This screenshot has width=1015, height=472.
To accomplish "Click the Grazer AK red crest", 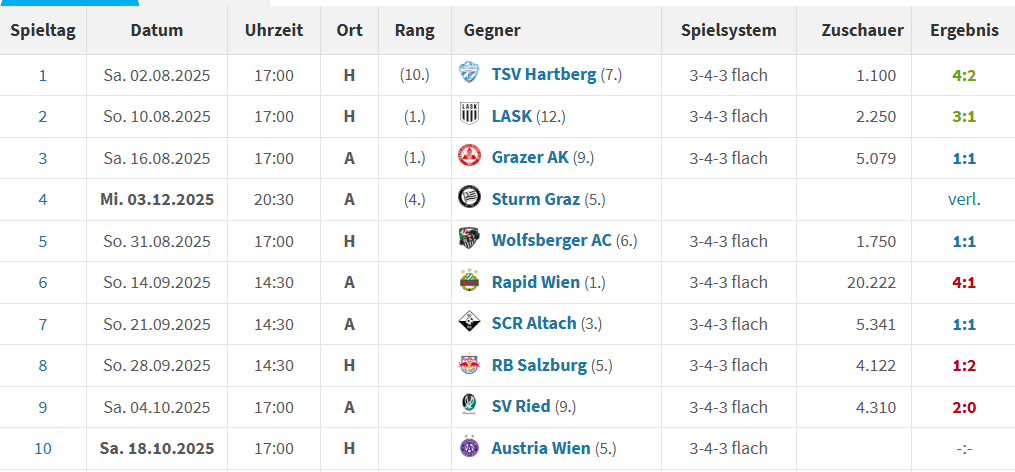I will 468,158.
